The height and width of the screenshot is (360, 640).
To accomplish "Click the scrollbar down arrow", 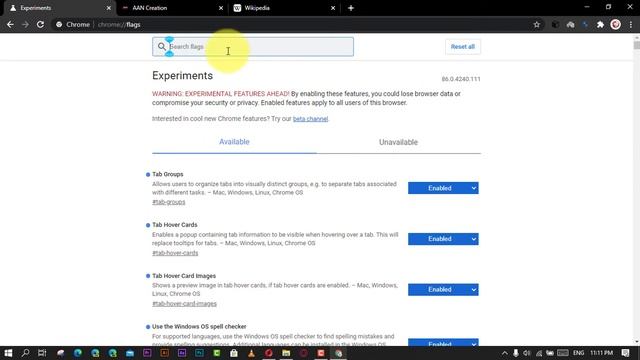I will 636,342.
